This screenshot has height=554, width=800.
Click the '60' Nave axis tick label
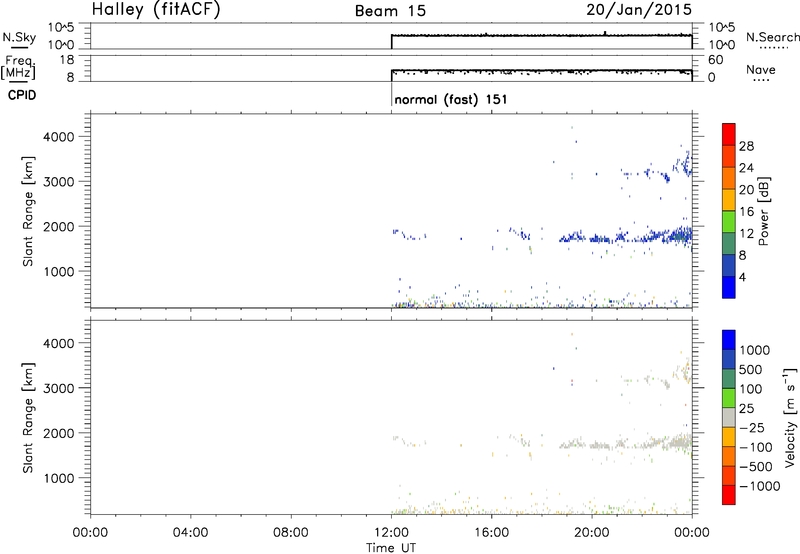716,60
